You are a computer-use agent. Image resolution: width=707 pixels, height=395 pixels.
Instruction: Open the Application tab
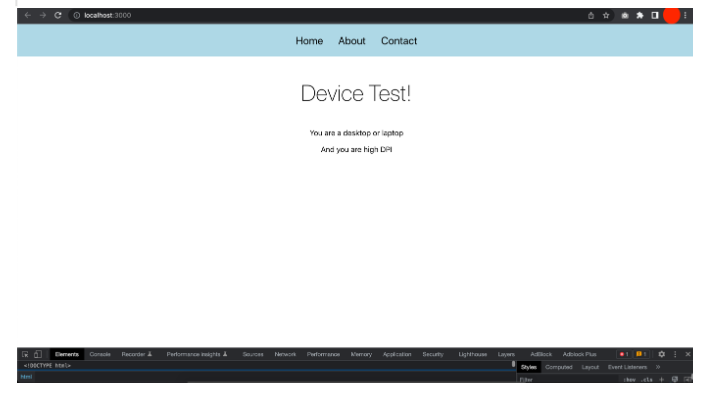(397, 354)
